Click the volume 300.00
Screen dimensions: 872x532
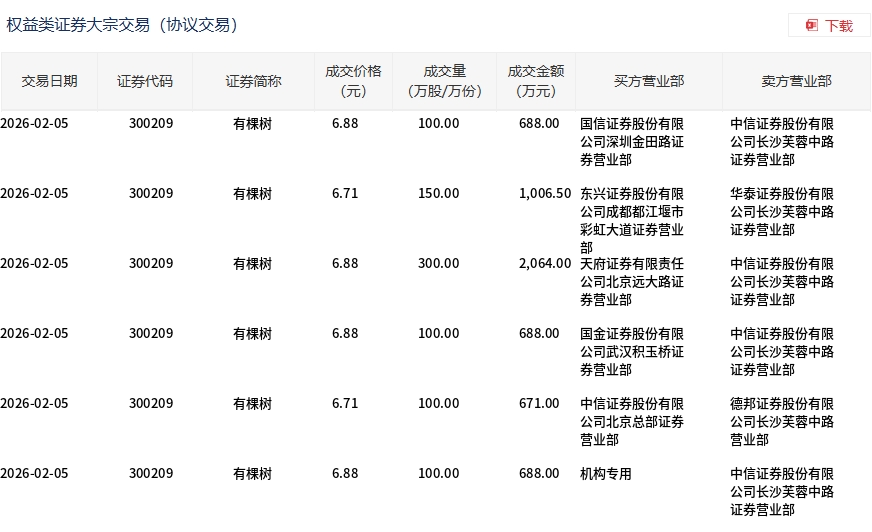coord(439,263)
